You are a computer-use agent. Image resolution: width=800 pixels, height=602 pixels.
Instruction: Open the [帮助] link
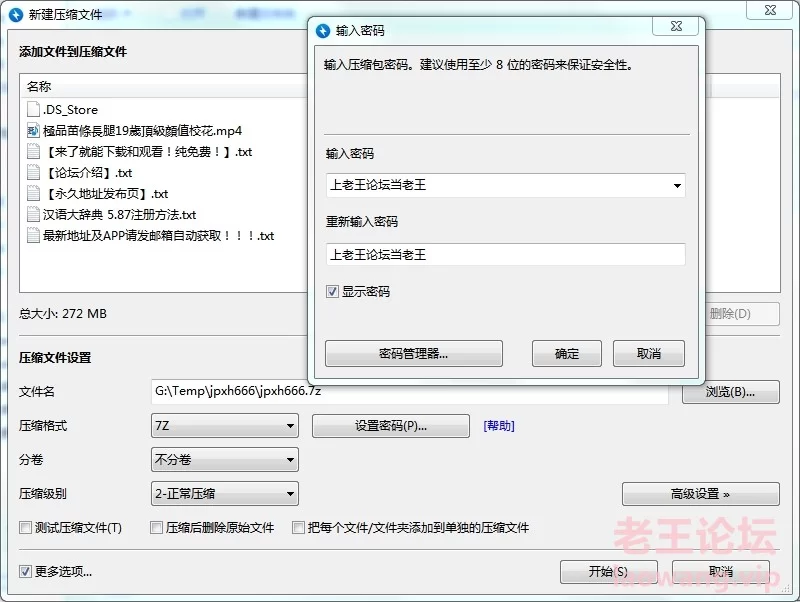click(499, 425)
